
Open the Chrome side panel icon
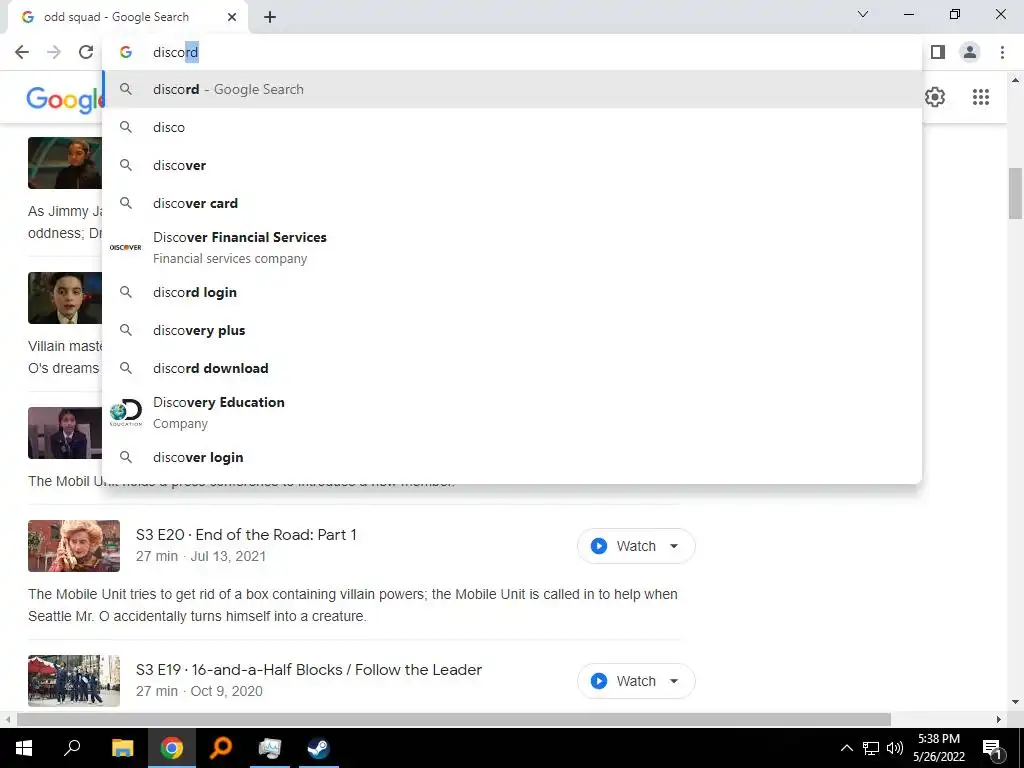938,52
